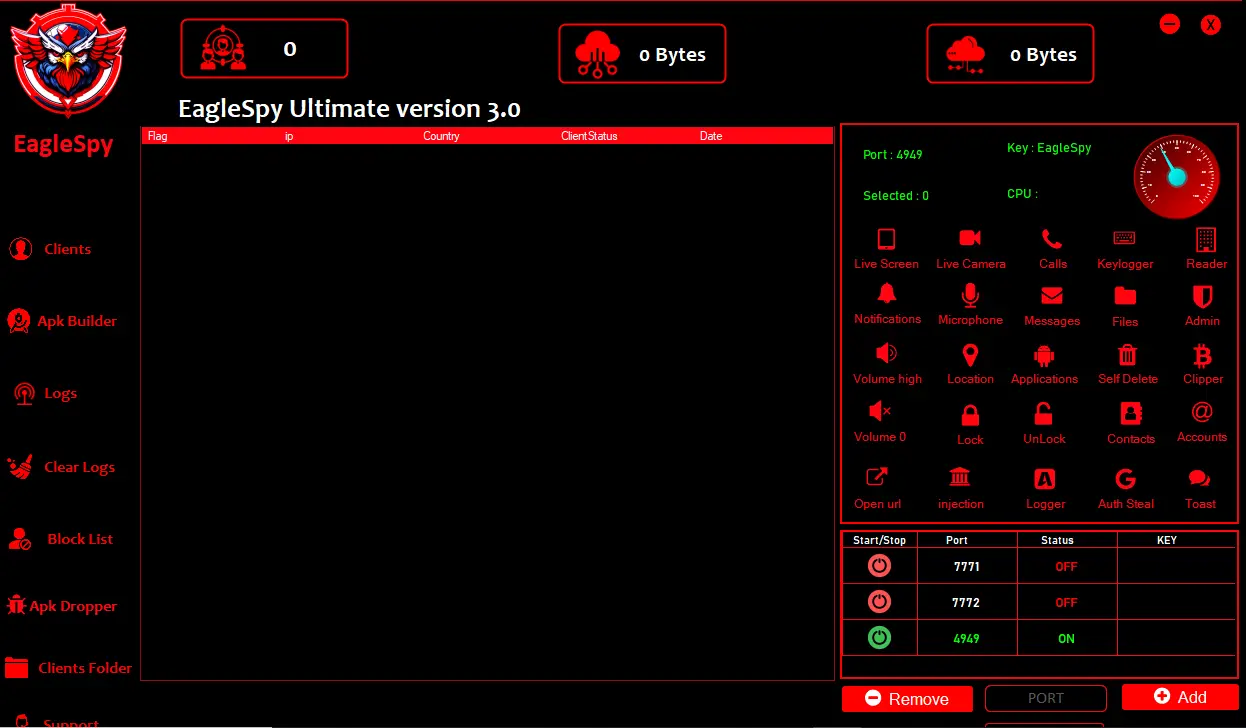
Task: Click the OFF status for port 7772
Action: point(1066,603)
